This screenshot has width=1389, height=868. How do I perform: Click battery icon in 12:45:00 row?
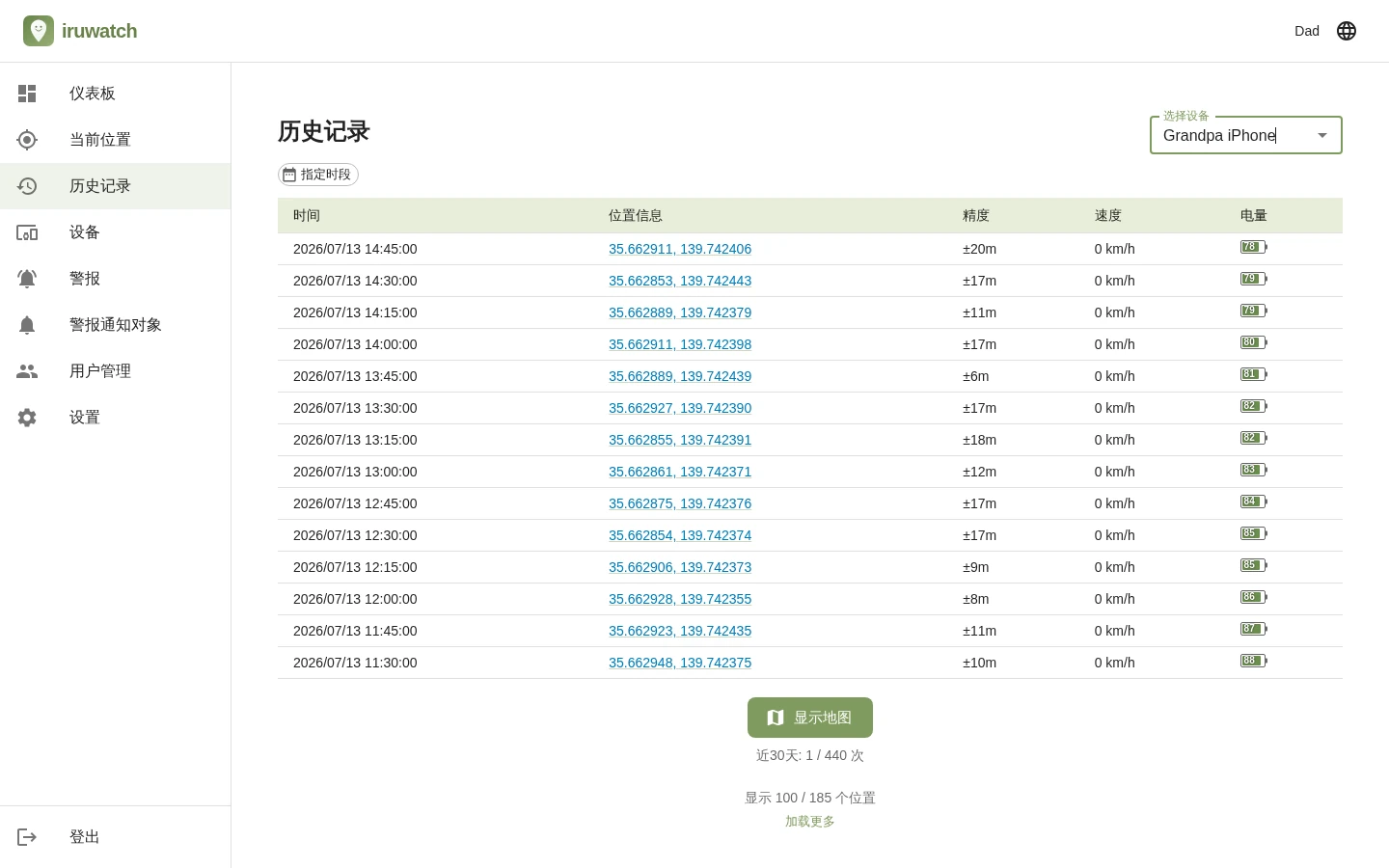tap(1254, 502)
